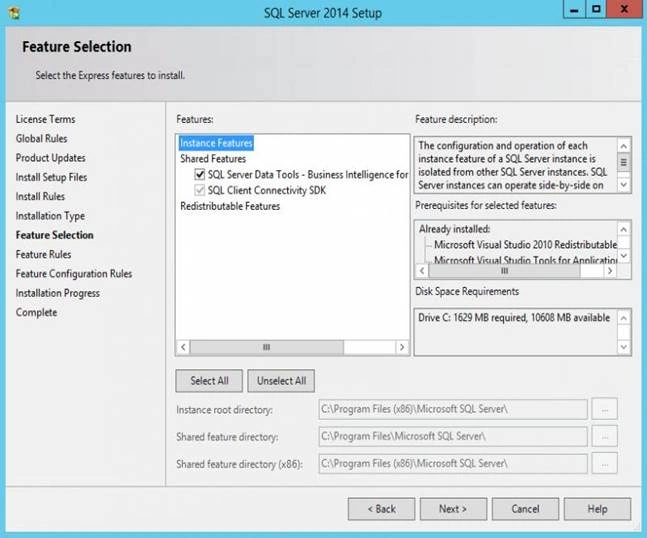The image size is (647, 538).
Task: Select Complete step in sidebar
Action: point(36,313)
